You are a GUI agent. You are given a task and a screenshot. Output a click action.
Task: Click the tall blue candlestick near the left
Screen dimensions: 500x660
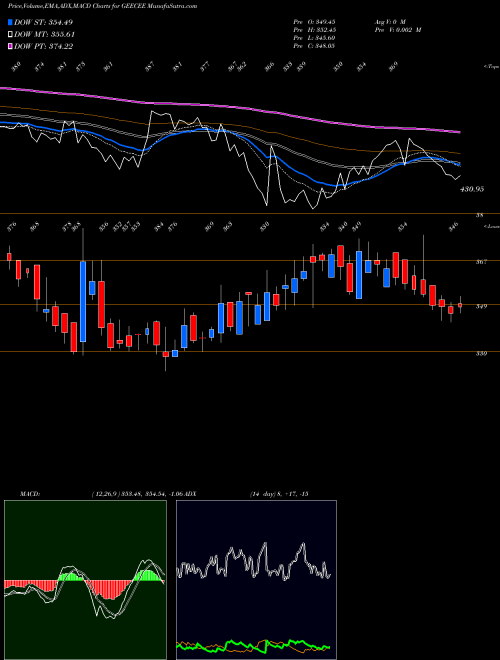(83, 301)
